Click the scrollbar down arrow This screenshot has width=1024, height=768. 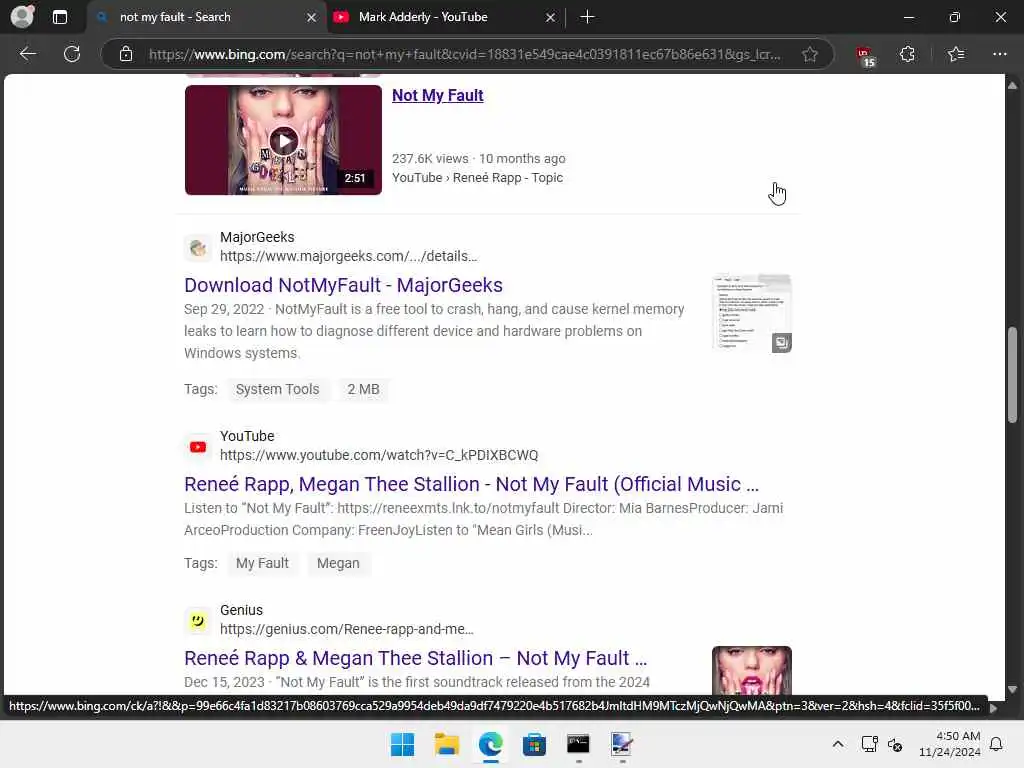(x=1012, y=689)
